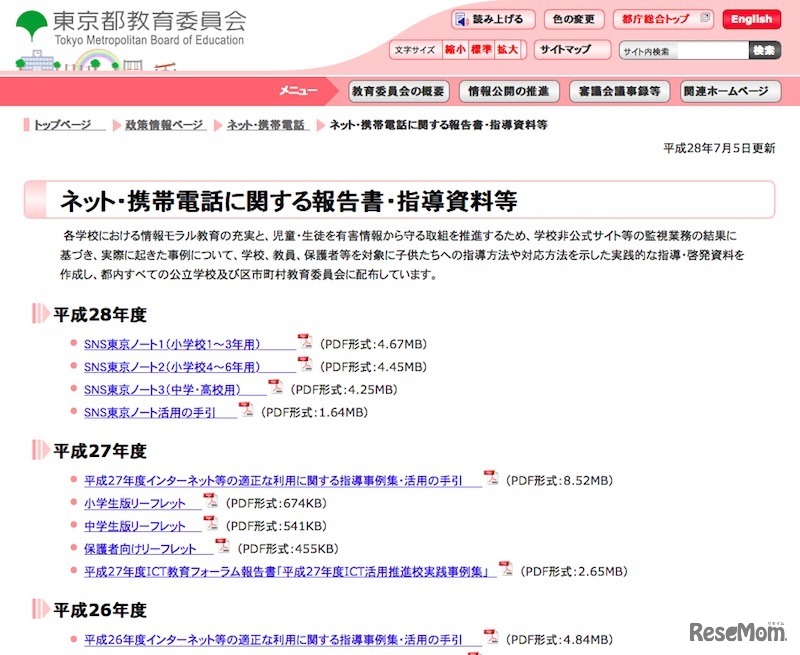Click the English language button
The width and height of the screenshot is (800, 655).
coord(751,18)
